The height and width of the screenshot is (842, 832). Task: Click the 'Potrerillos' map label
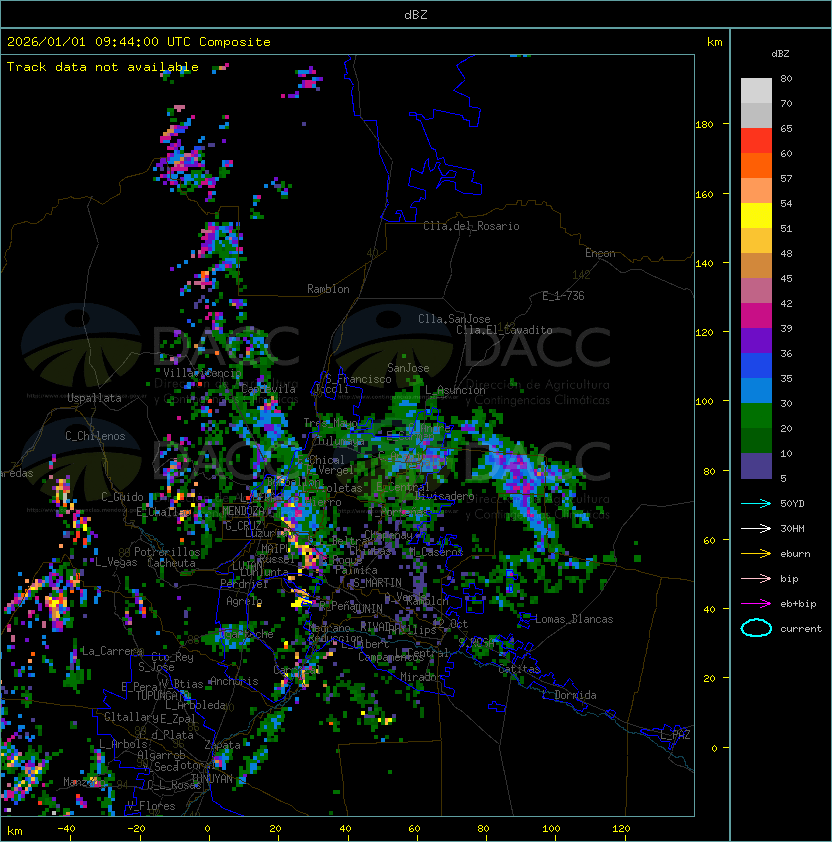point(167,552)
